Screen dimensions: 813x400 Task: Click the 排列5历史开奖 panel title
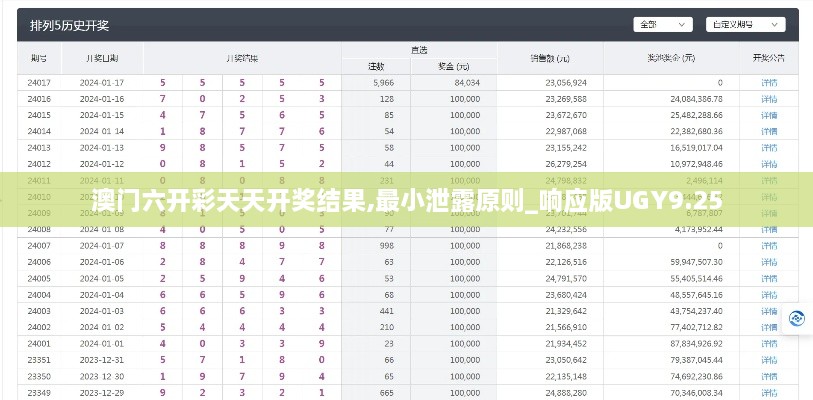[69, 25]
